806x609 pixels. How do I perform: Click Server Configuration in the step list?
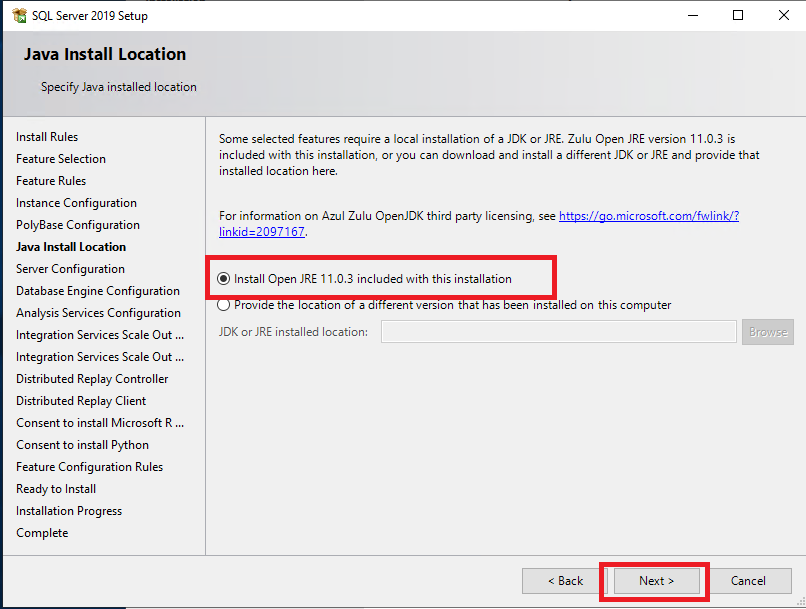pos(70,269)
